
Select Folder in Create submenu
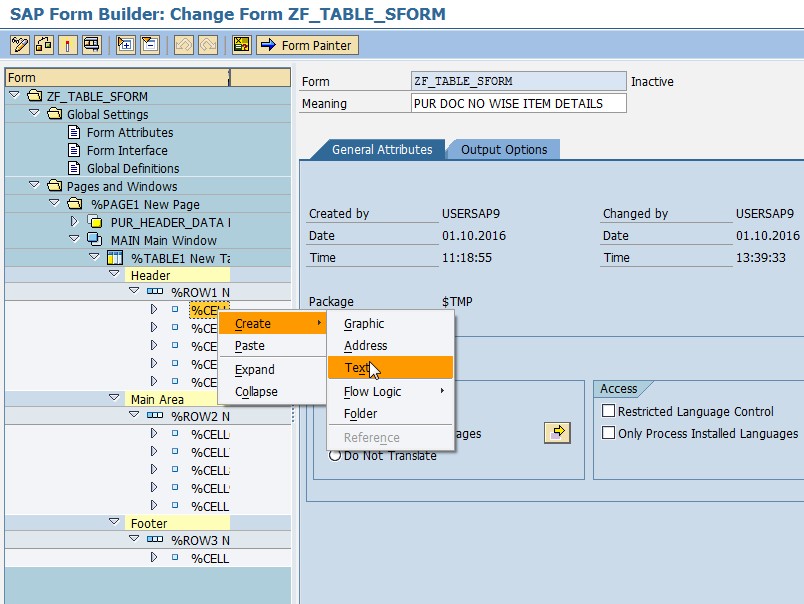pyautogui.click(x=390, y=413)
